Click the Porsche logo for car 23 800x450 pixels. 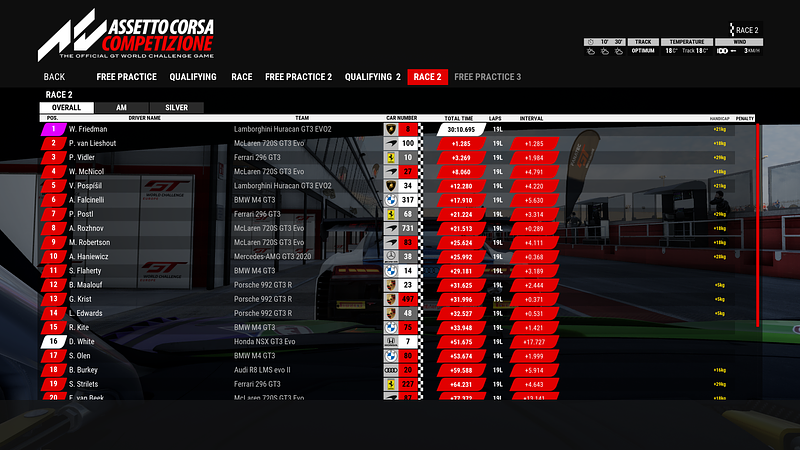pos(391,285)
